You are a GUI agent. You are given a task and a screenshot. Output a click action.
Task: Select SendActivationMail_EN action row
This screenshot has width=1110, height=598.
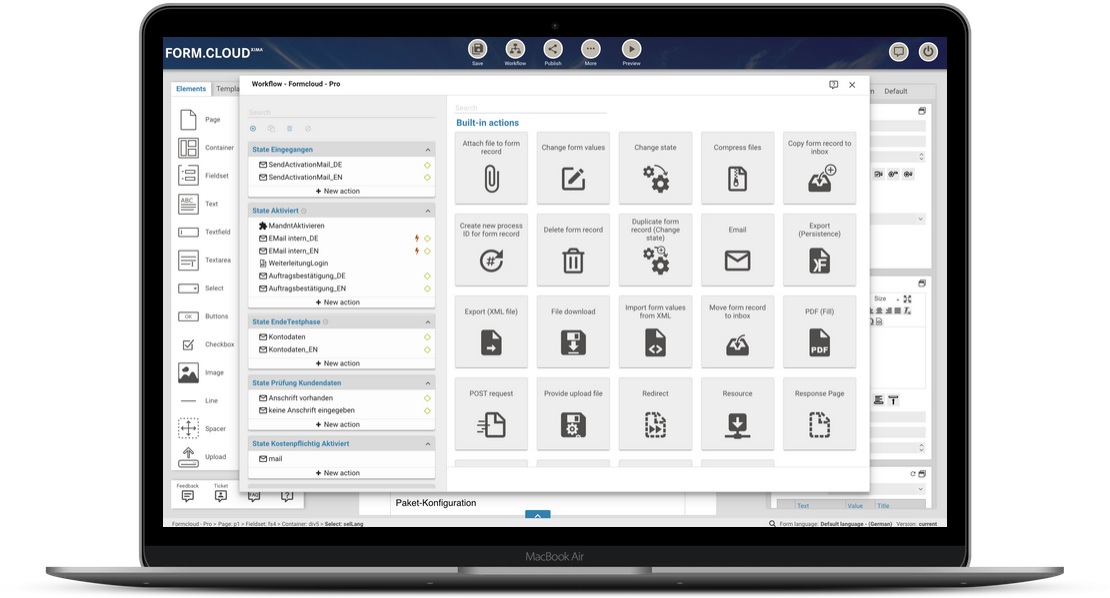[341, 178]
